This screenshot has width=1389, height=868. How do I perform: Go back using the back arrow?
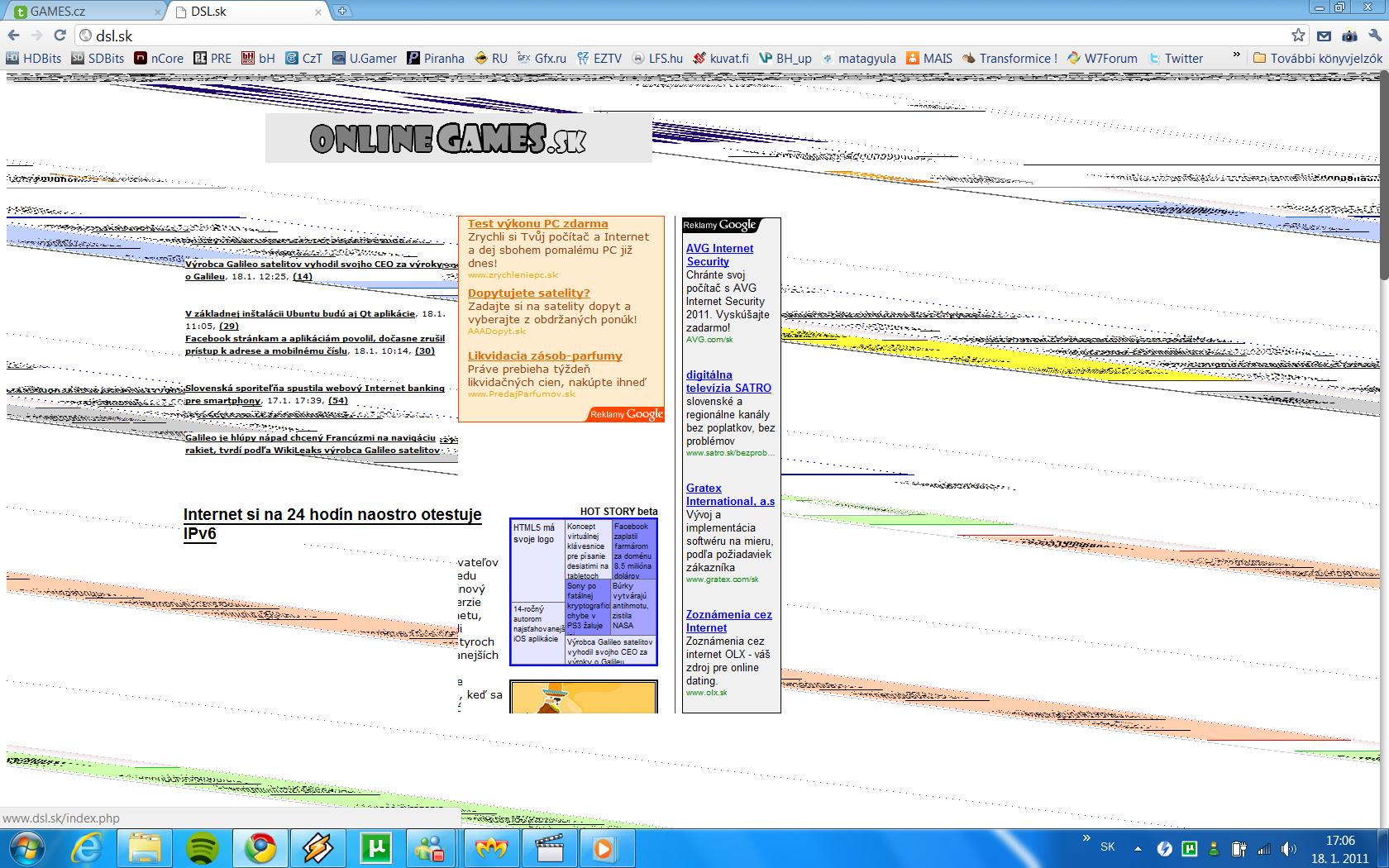coord(13,36)
